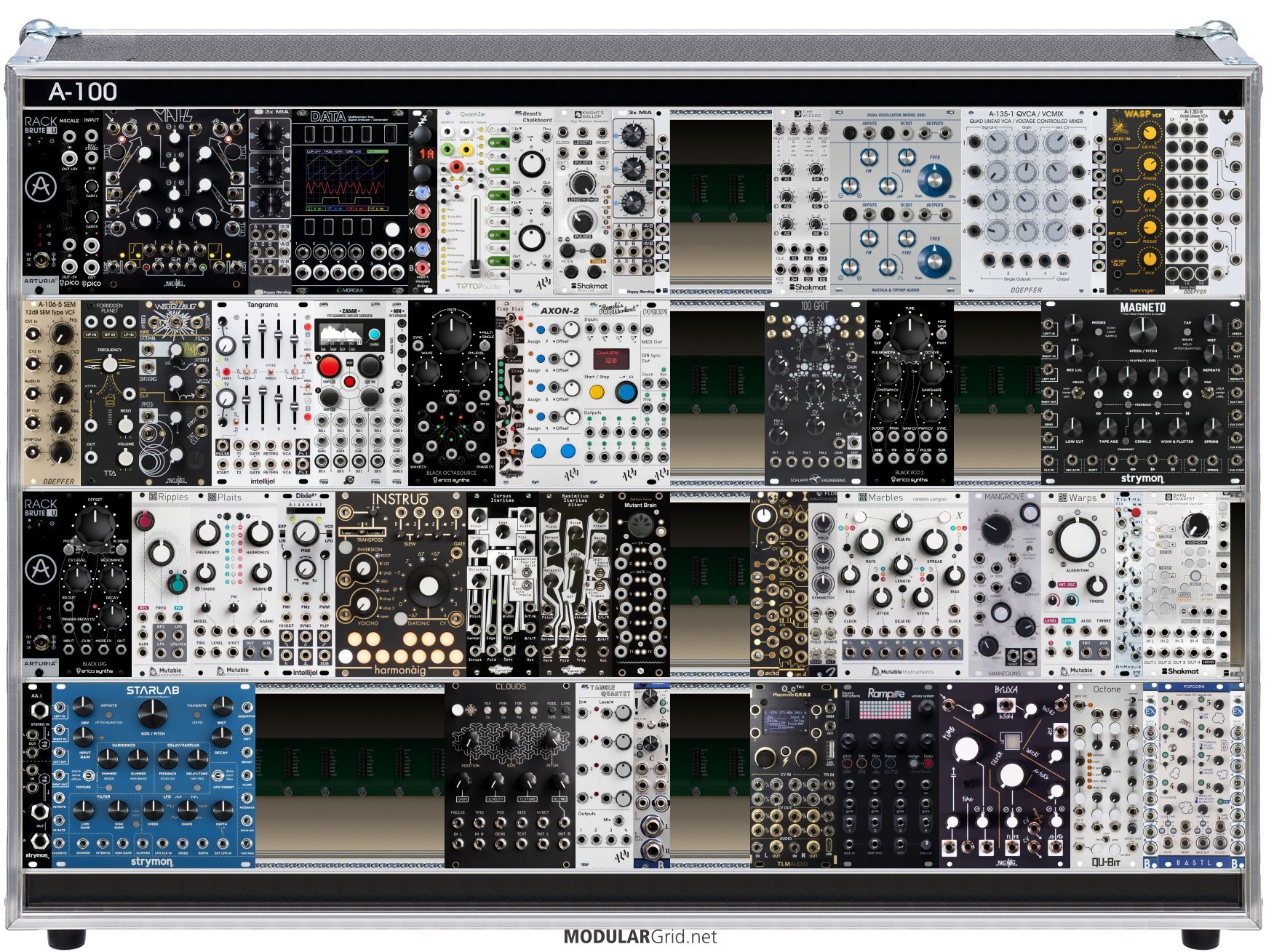Screen dimensions: 1282x952
Task: Click the A-100 label on the case
Action: pos(83,92)
